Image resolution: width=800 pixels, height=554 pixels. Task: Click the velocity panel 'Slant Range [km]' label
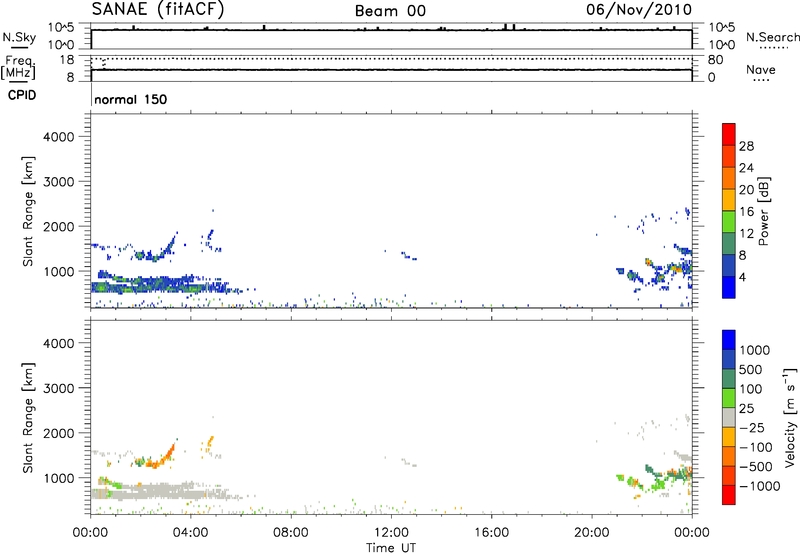pos(28,417)
